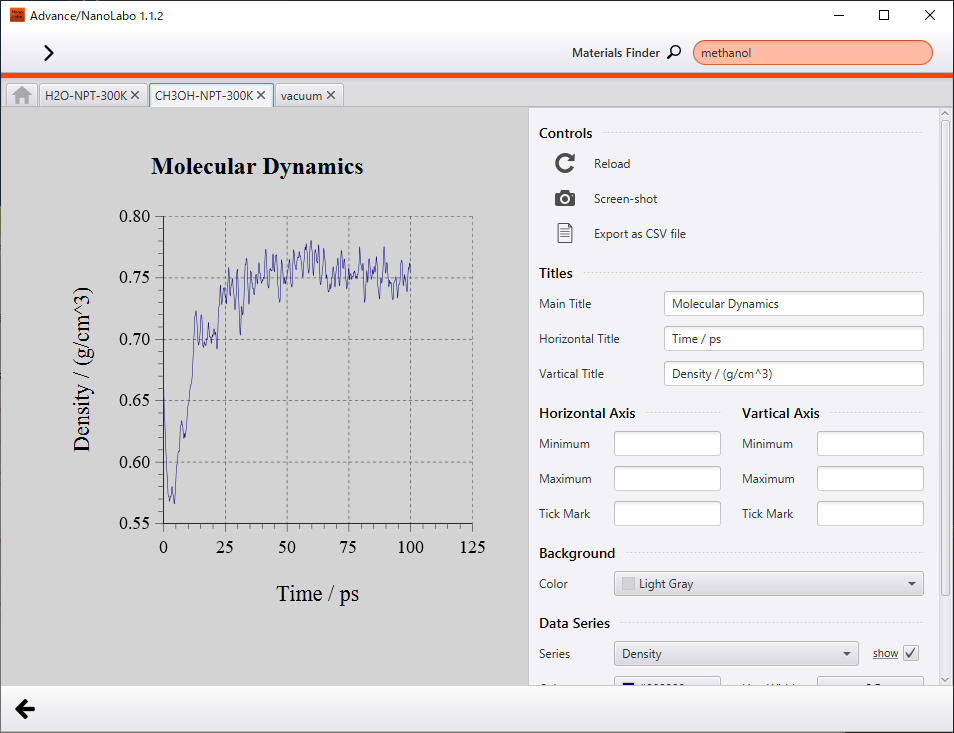Click the settings panel scrollbar
Image resolution: width=954 pixels, height=733 pixels.
945,358
